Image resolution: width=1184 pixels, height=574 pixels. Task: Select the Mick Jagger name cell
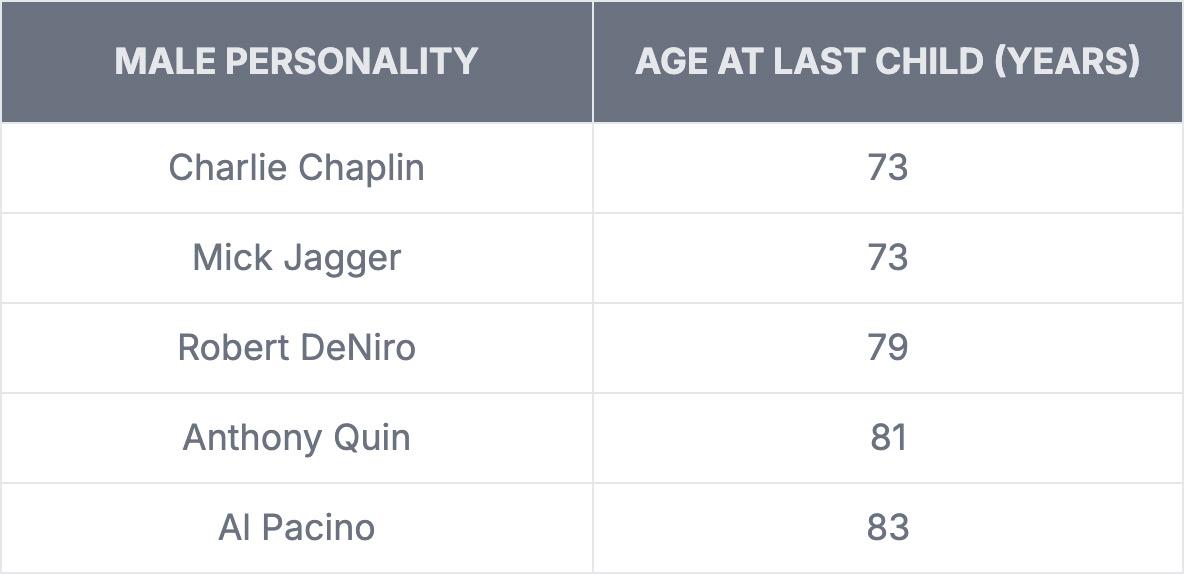296,257
